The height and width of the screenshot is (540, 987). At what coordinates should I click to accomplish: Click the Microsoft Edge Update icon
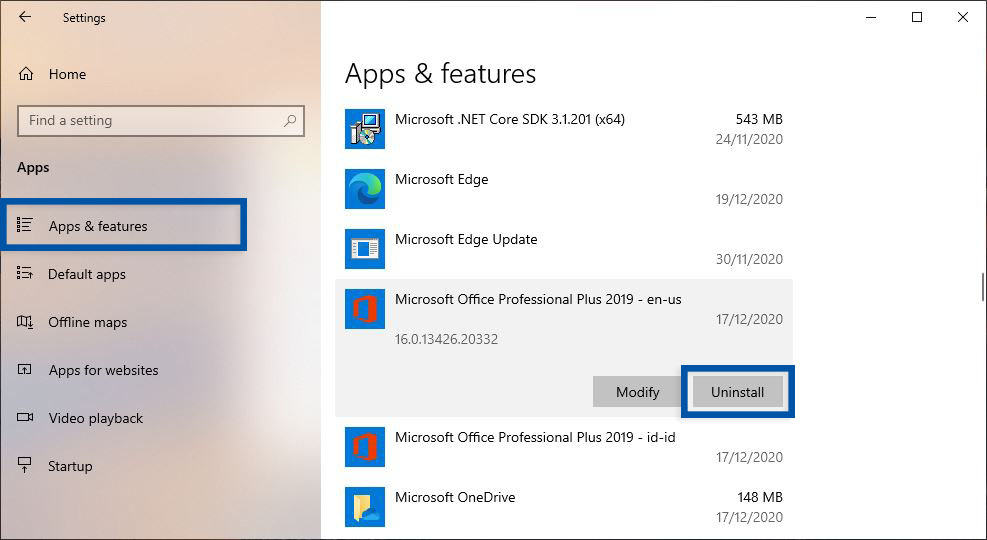(x=364, y=249)
